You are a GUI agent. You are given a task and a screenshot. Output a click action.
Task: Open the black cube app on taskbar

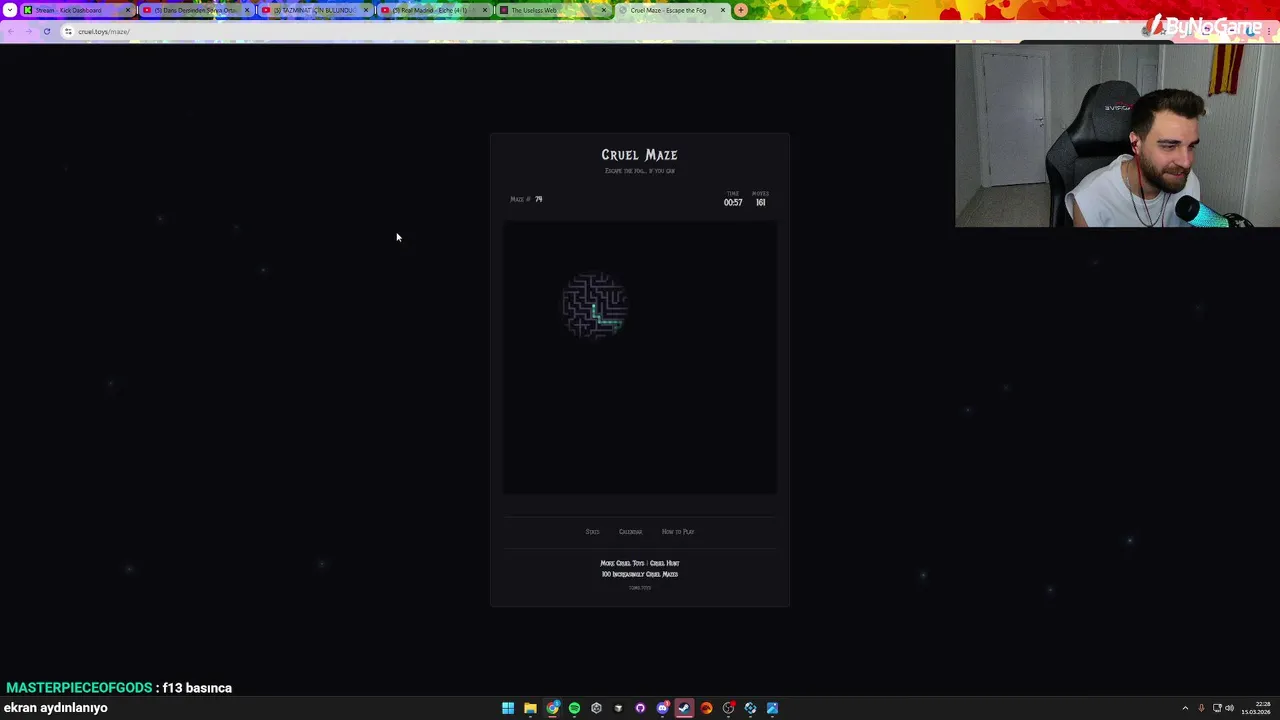(x=618, y=708)
